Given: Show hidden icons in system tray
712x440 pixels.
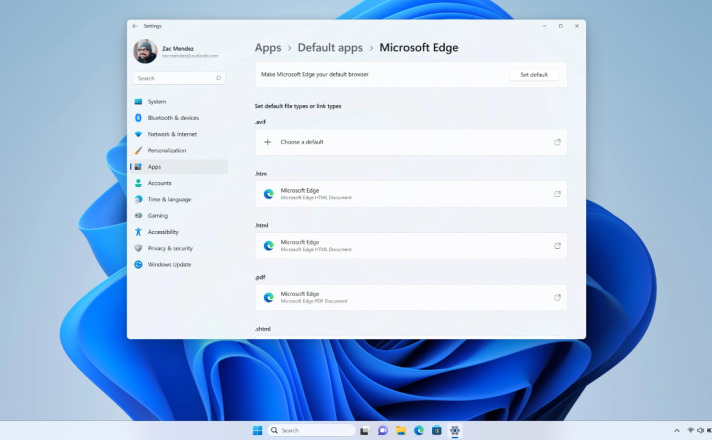Looking at the screenshot, I should pos(677,430).
